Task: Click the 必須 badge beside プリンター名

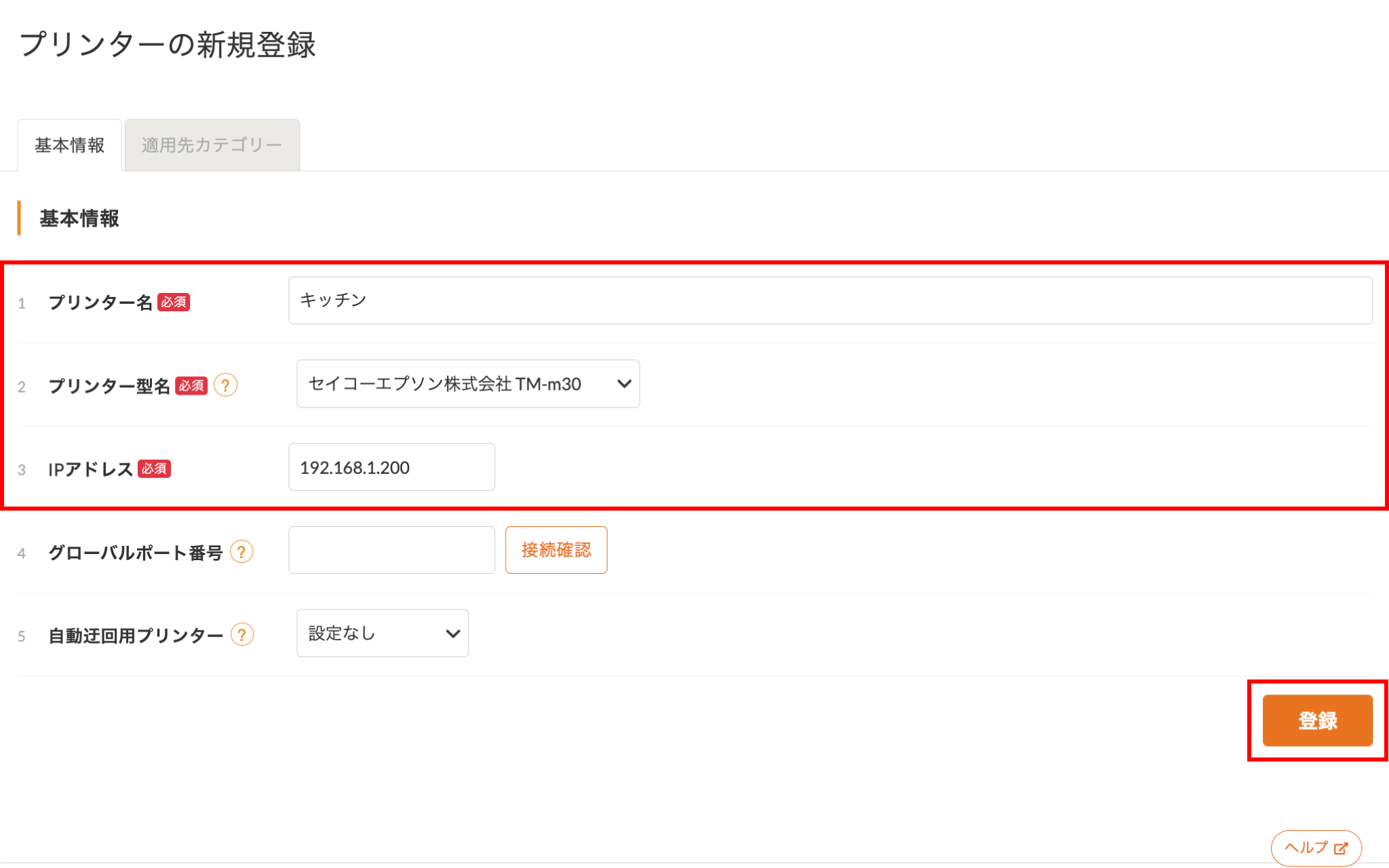Action: pos(174,302)
